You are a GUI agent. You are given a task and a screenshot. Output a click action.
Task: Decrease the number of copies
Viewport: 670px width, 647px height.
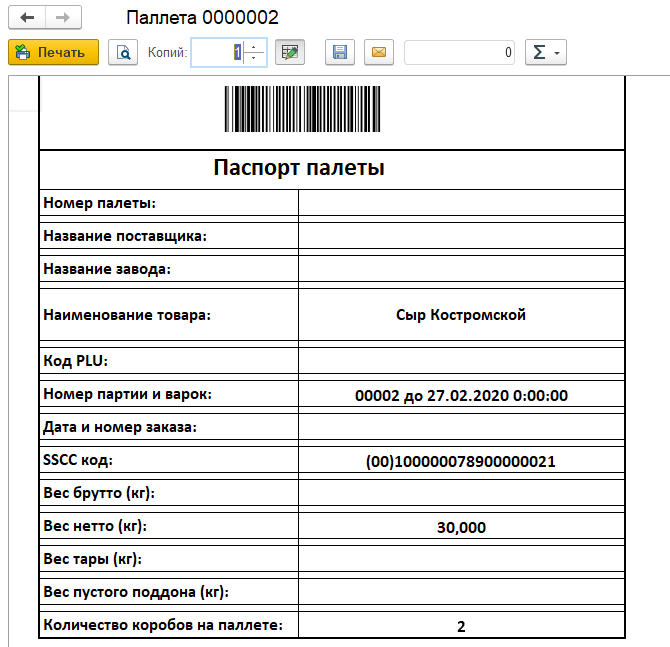(254, 58)
